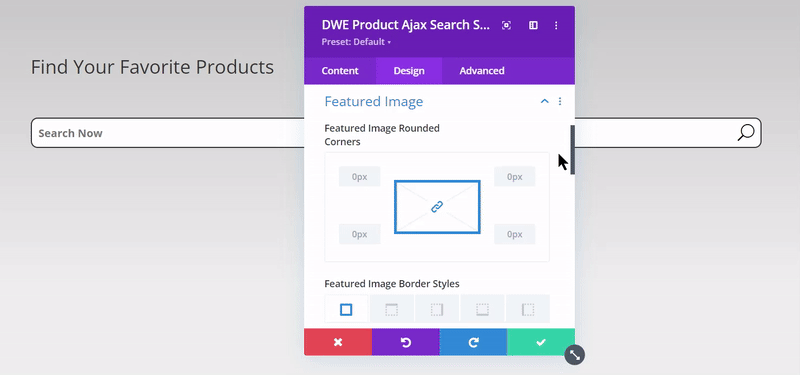Click the Featured Image Rounded Corners label
This screenshot has height=375, width=800.
coord(382,135)
